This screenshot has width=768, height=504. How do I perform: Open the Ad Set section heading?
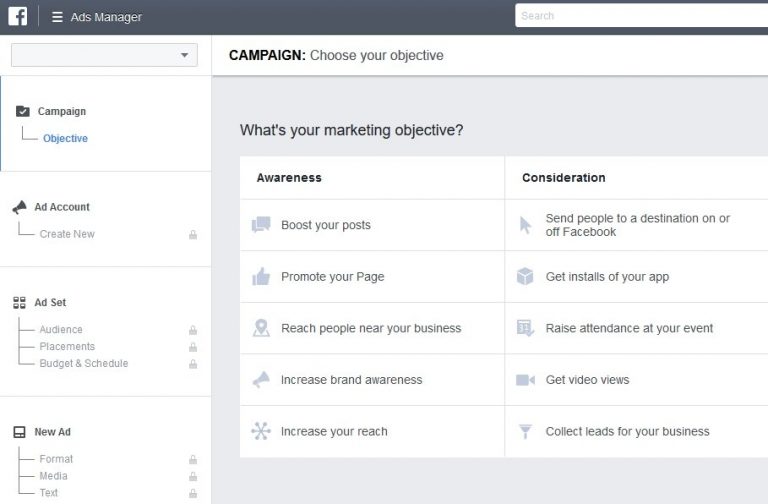pyautogui.click(x=50, y=303)
